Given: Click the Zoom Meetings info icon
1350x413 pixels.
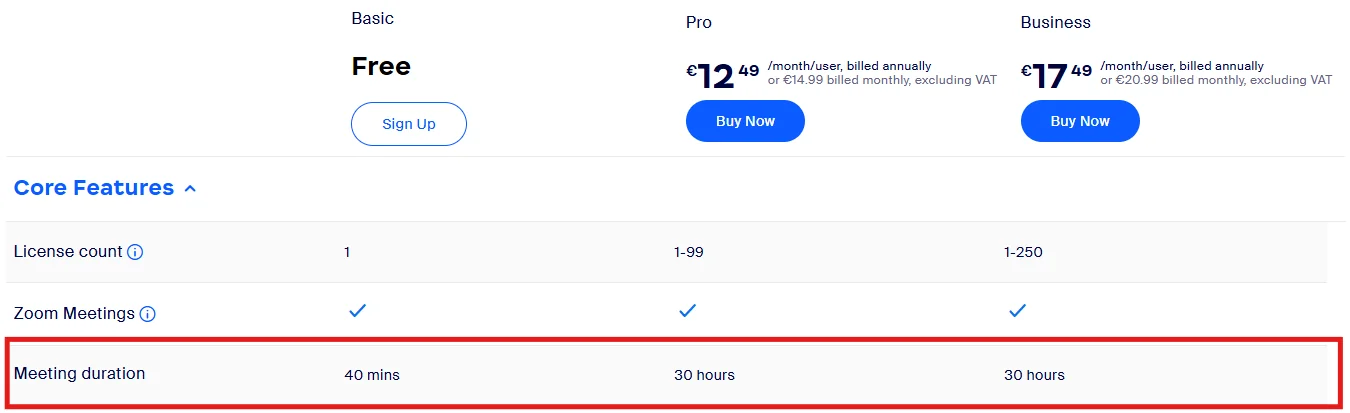Looking at the screenshot, I should 147,314.
